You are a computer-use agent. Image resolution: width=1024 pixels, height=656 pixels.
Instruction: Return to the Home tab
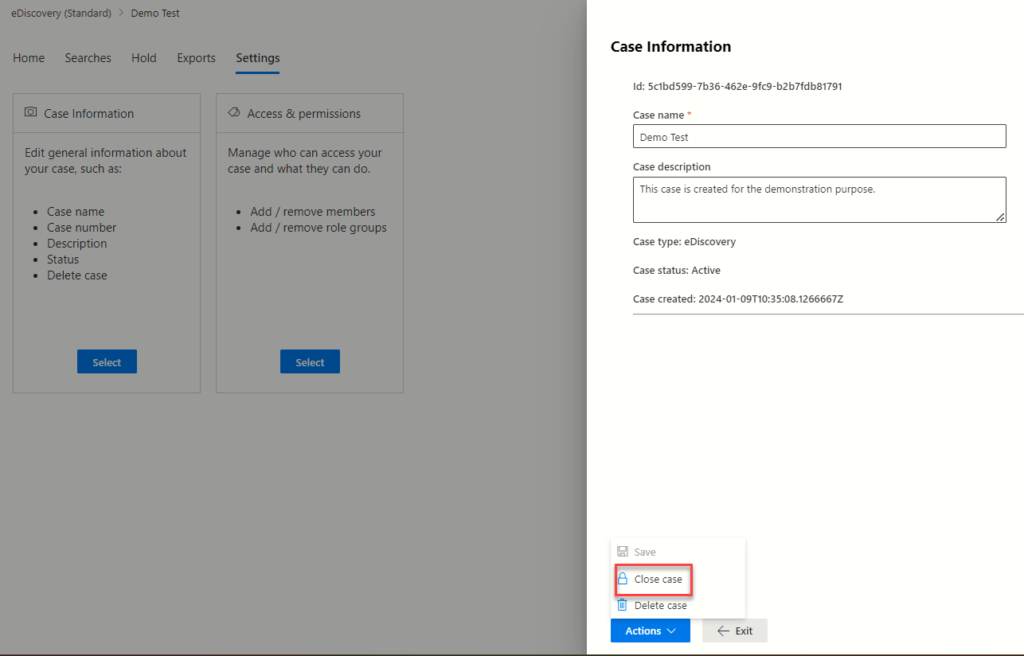28,58
